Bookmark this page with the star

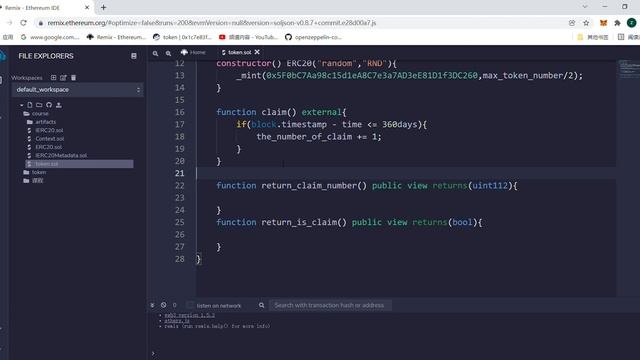tap(586, 23)
